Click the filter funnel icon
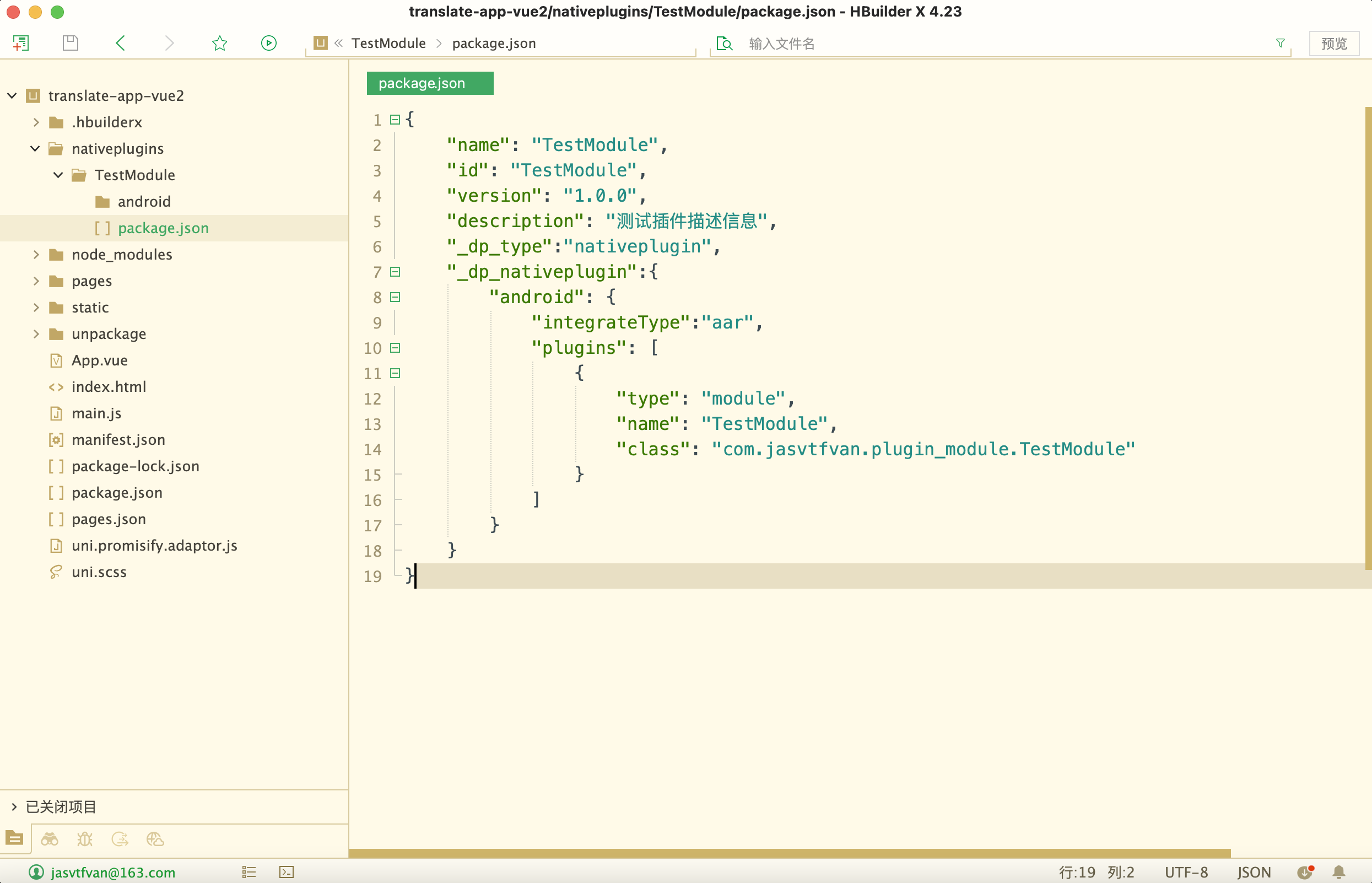The height and width of the screenshot is (883, 1372). pyautogui.click(x=1281, y=43)
